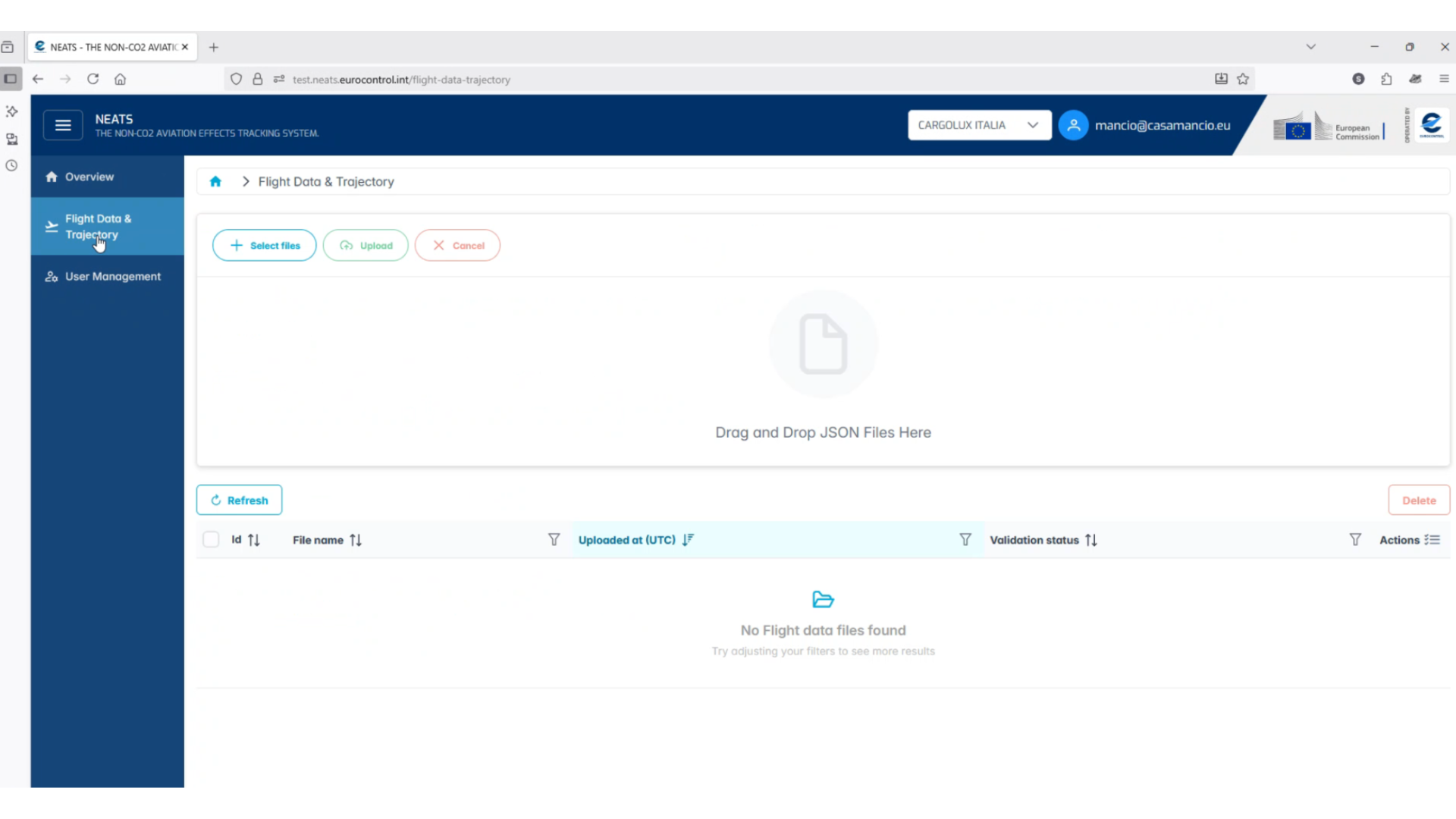The height and width of the screenshot is (819, 1456).
Task: Click the user avatar icon
Action: pyautogui.click(x=1073, y=125)
